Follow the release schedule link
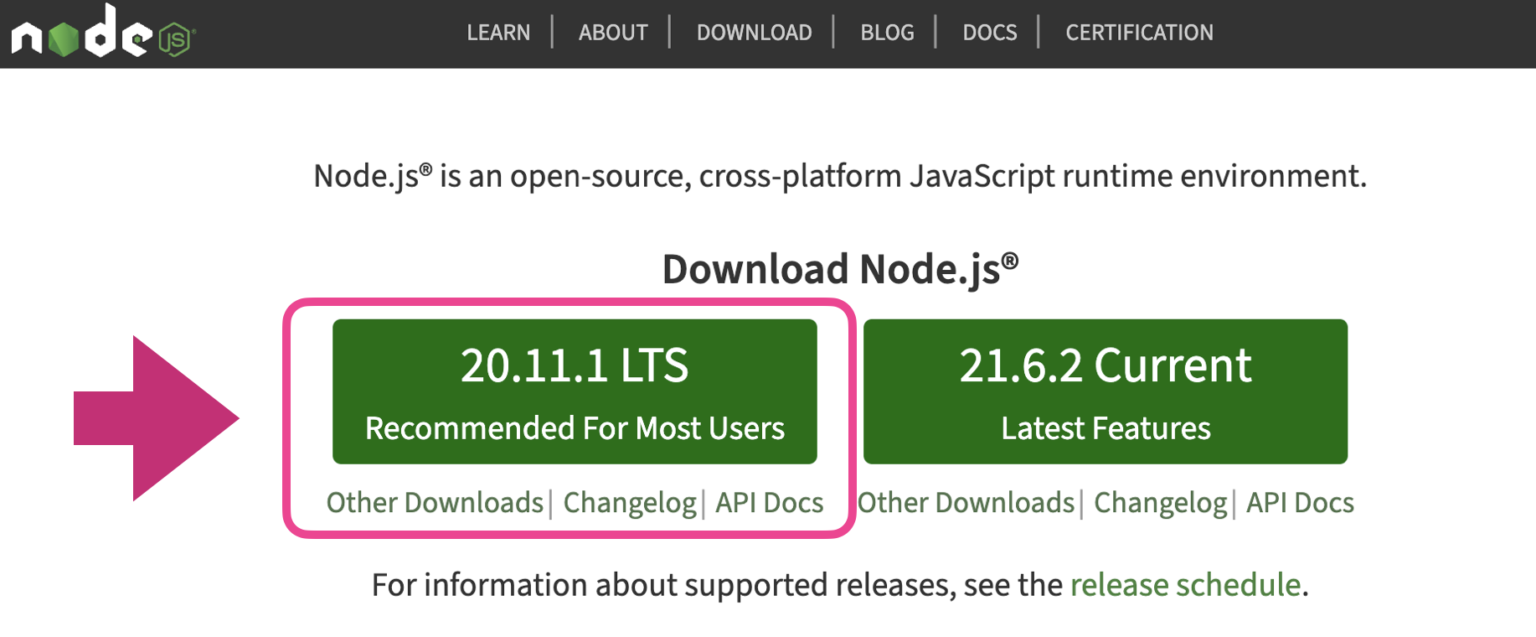The height and width of the screenshot is (637, 1536). (x=1185, y=585)
